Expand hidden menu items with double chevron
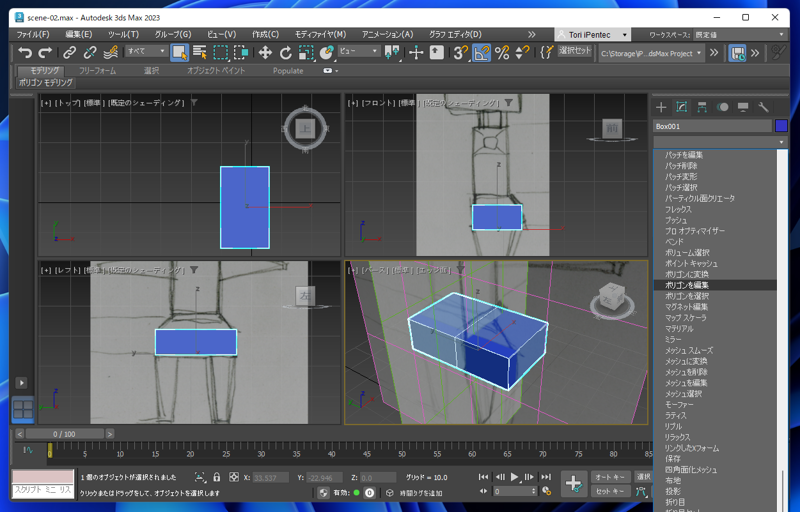This screenshot has width=800, height=512. click(532, 34)
